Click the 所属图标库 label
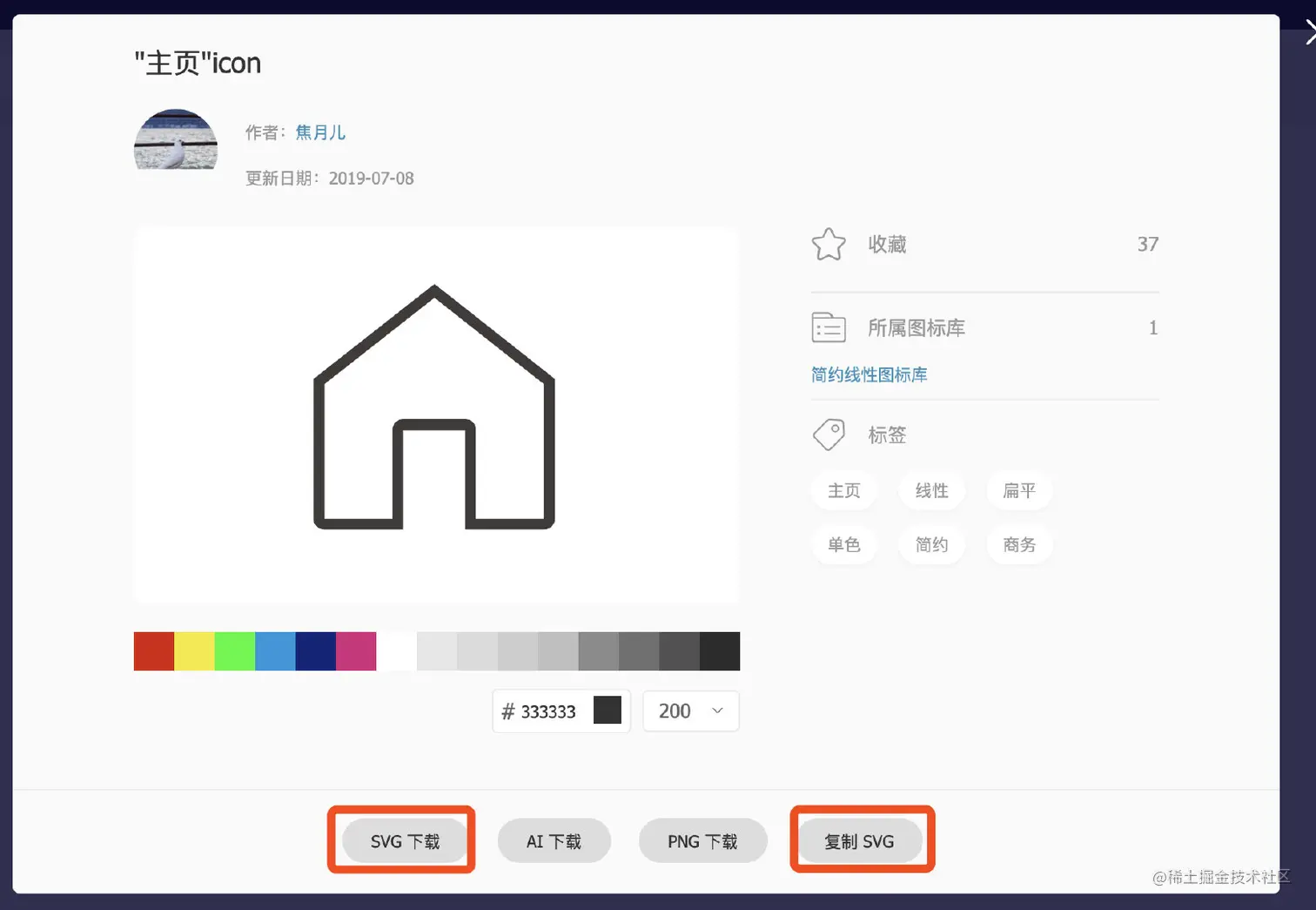 coord(916,328)
